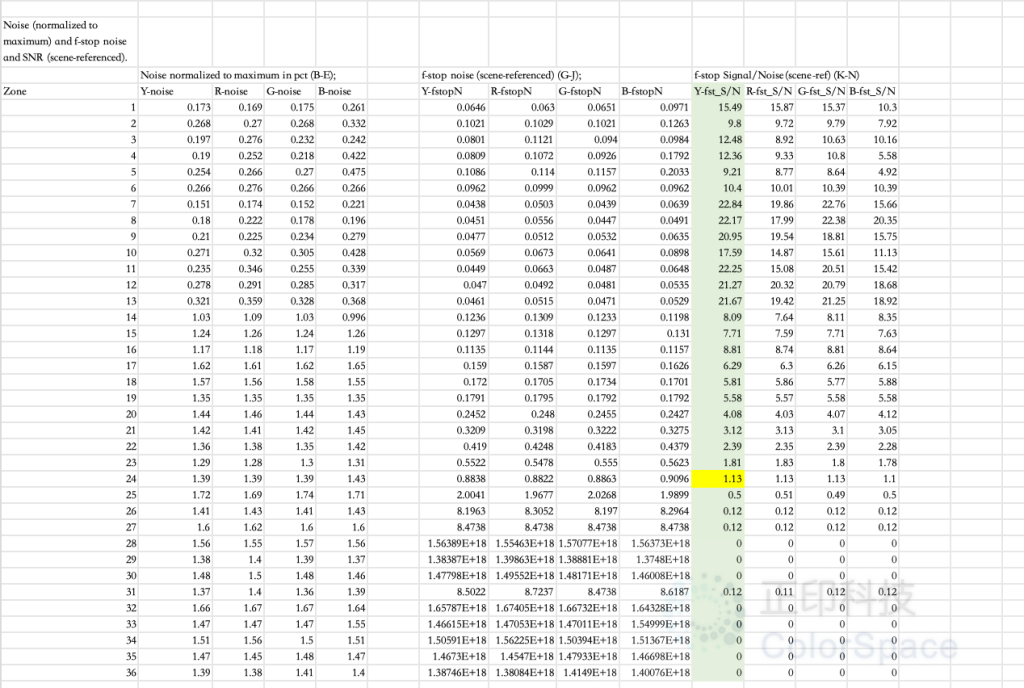
Task: Click the yellow highlighted 1.13 cell
Action: click(718, 479)
